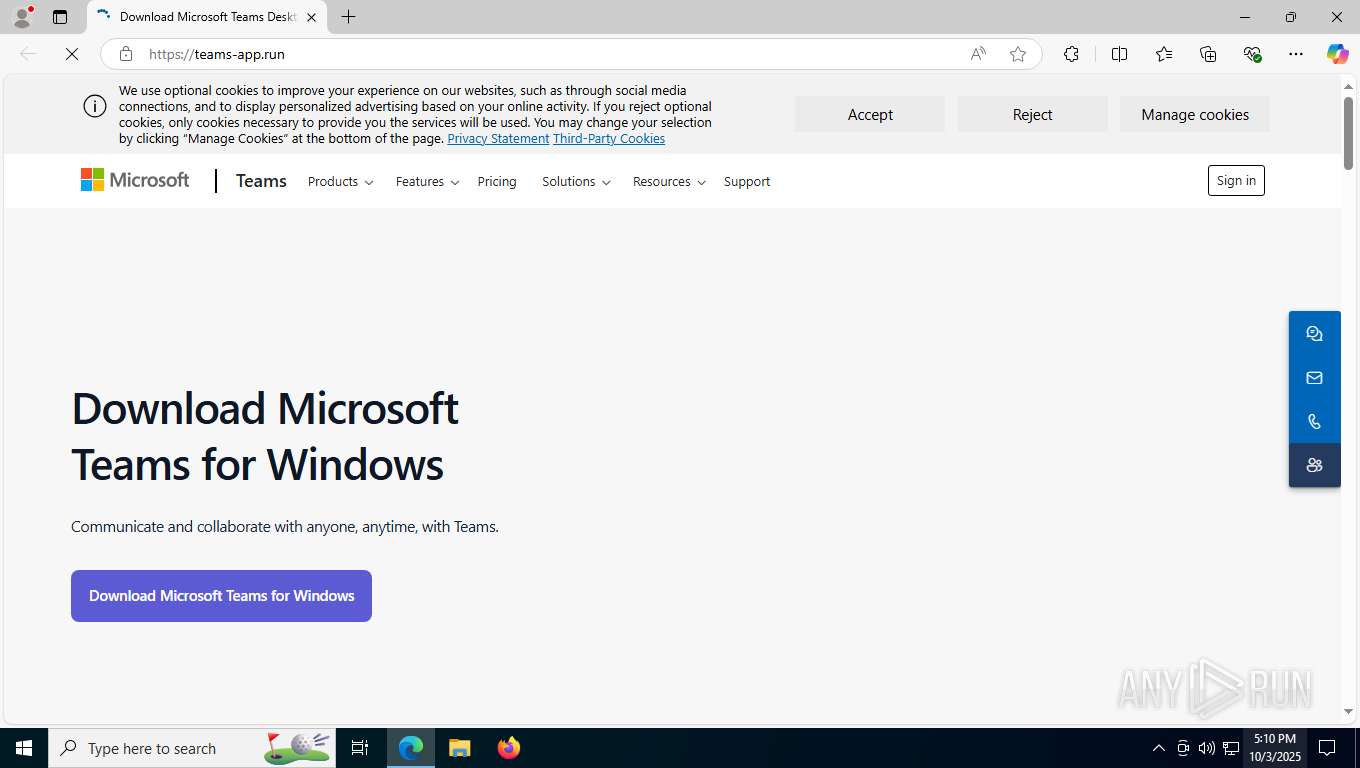View site information lock icon
1360x768 pixels.
click(126, 54)
